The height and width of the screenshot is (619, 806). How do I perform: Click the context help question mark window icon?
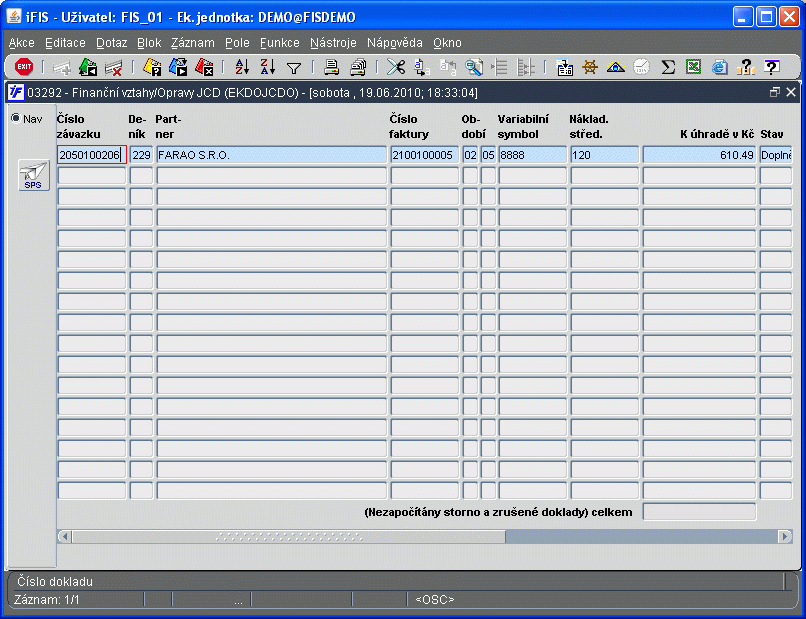coord(772,67)
